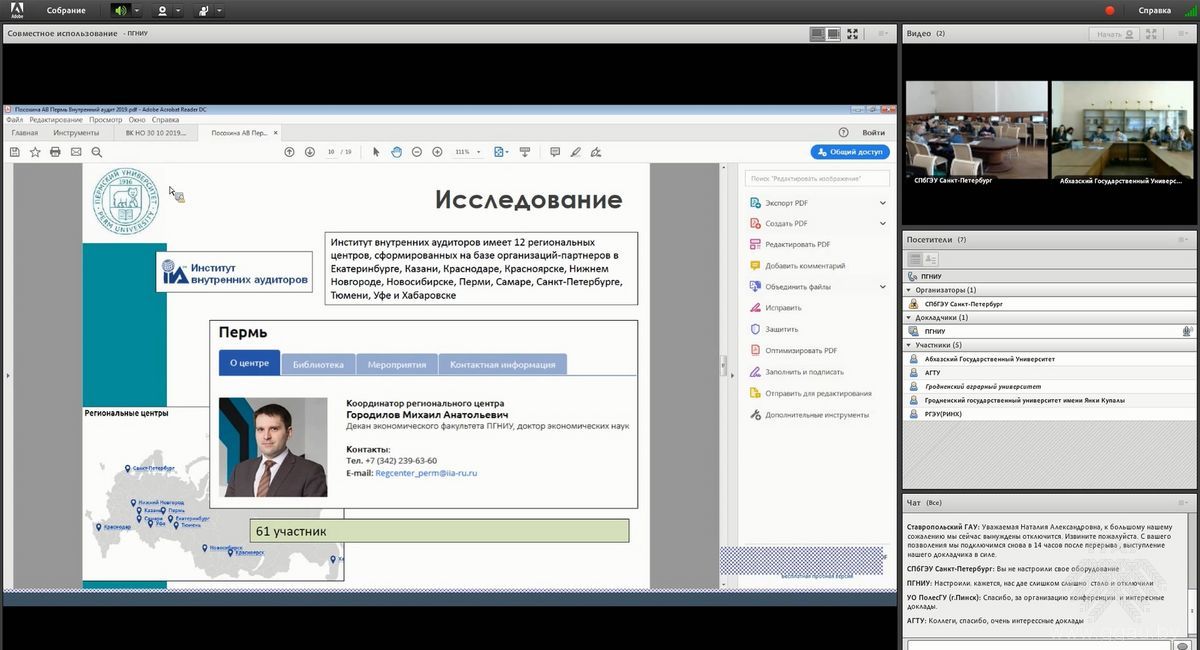Open the webcam options dropdown arrow

click(x=178, y=10)
